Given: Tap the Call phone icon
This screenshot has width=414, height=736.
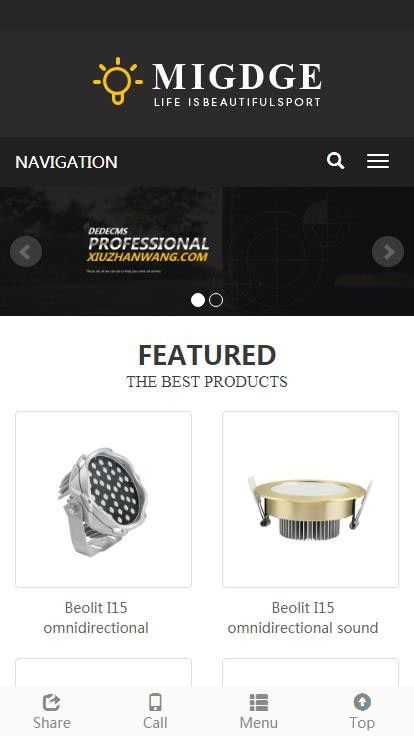Looking at the screenshot, I should coord(155,703).
